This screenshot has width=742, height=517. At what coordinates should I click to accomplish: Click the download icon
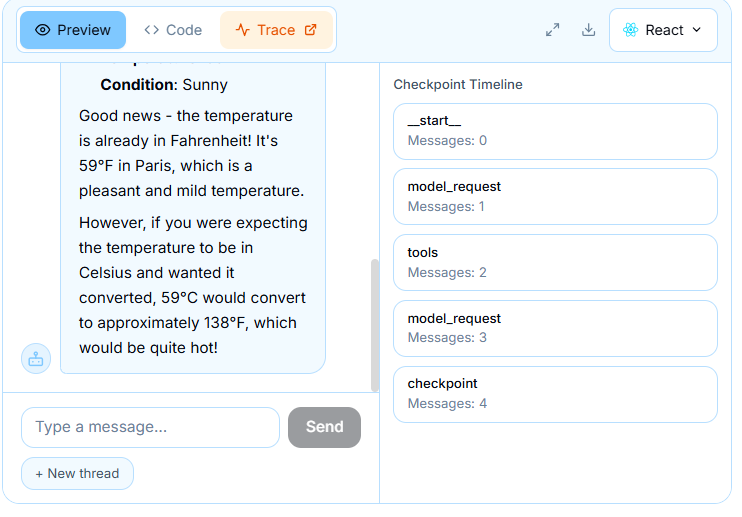point(589,30)
